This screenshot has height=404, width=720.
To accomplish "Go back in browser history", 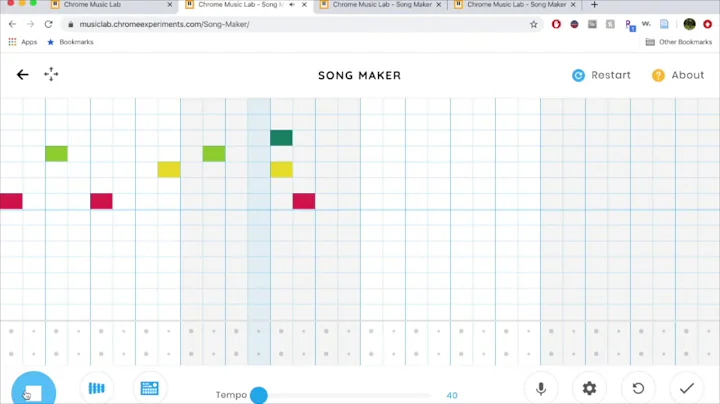I will (x=12, y=24).
